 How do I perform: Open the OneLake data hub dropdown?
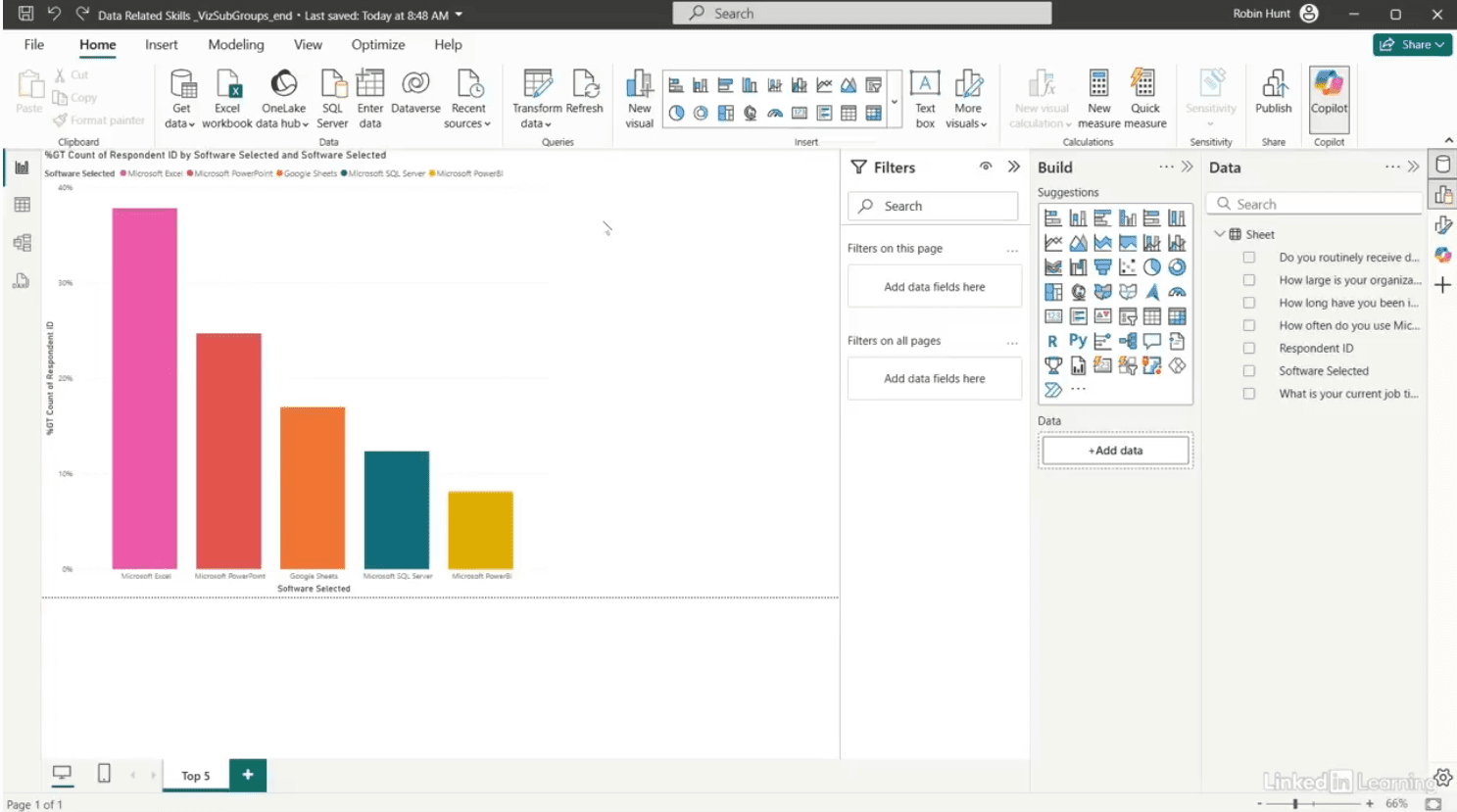point(284,98)
